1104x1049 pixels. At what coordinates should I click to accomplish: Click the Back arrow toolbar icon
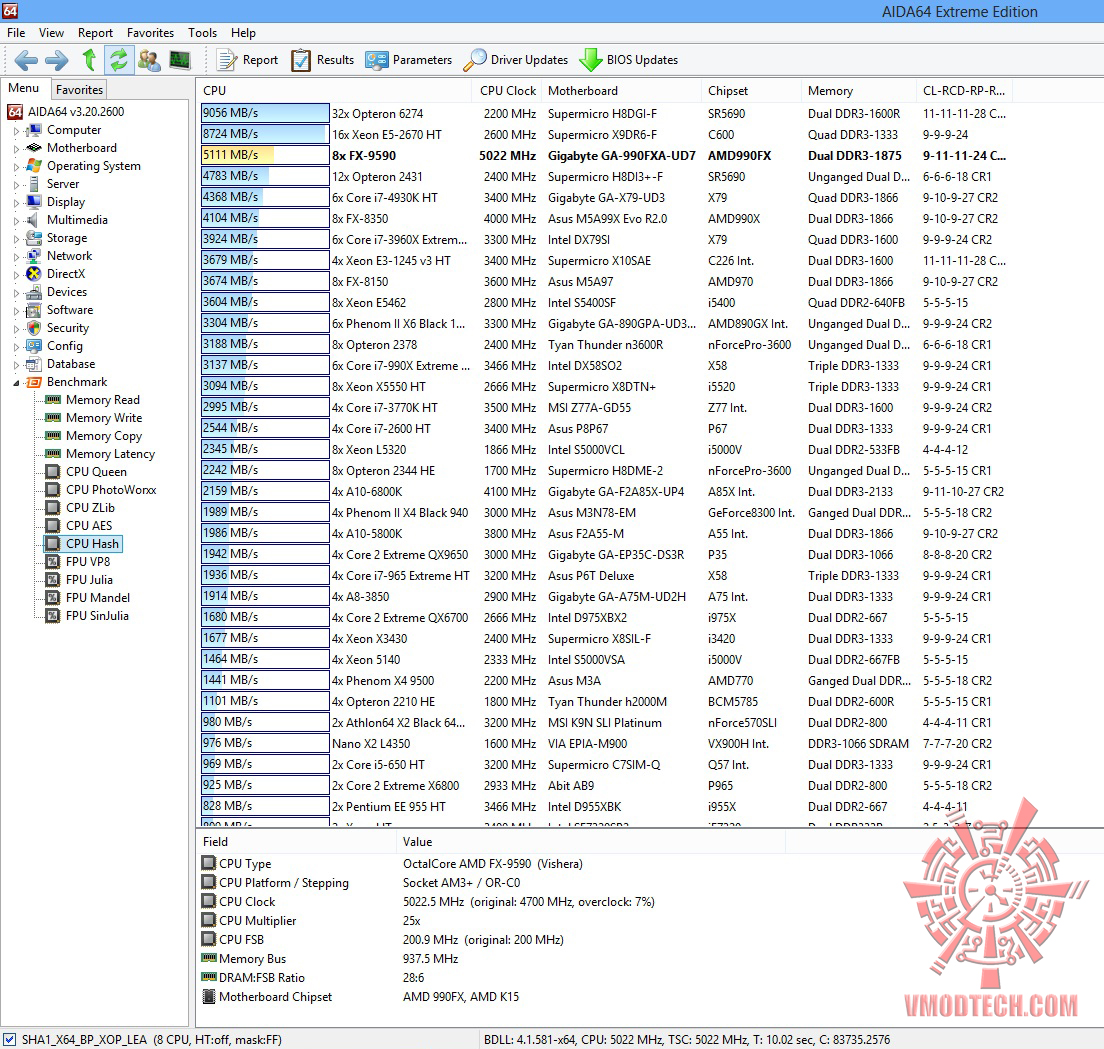tap(26, 60)
